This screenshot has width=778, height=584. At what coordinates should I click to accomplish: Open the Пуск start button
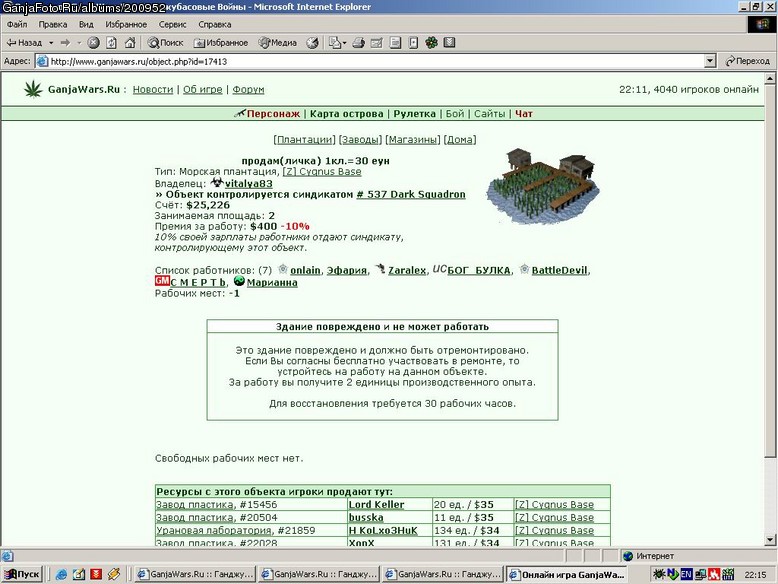[22, 575]
